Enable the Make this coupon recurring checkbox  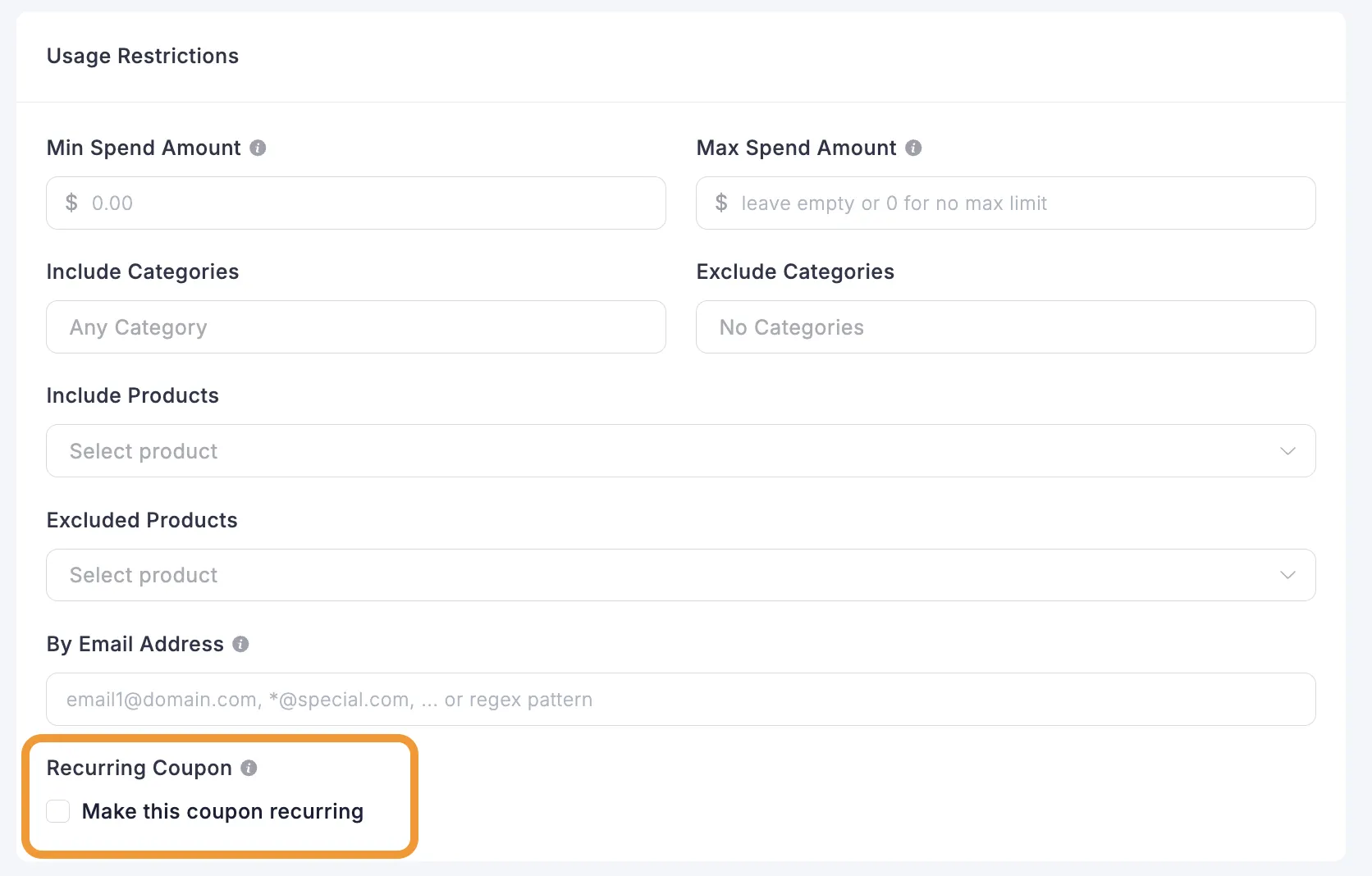click(58, 811)
